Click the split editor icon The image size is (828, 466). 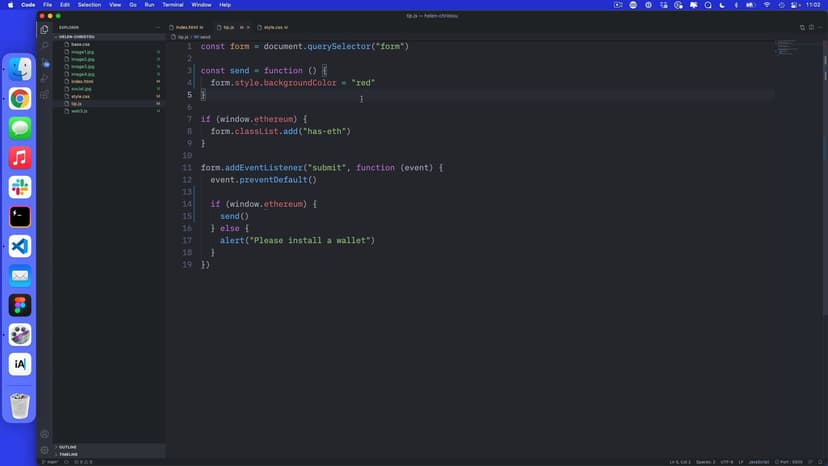point(801,27)
